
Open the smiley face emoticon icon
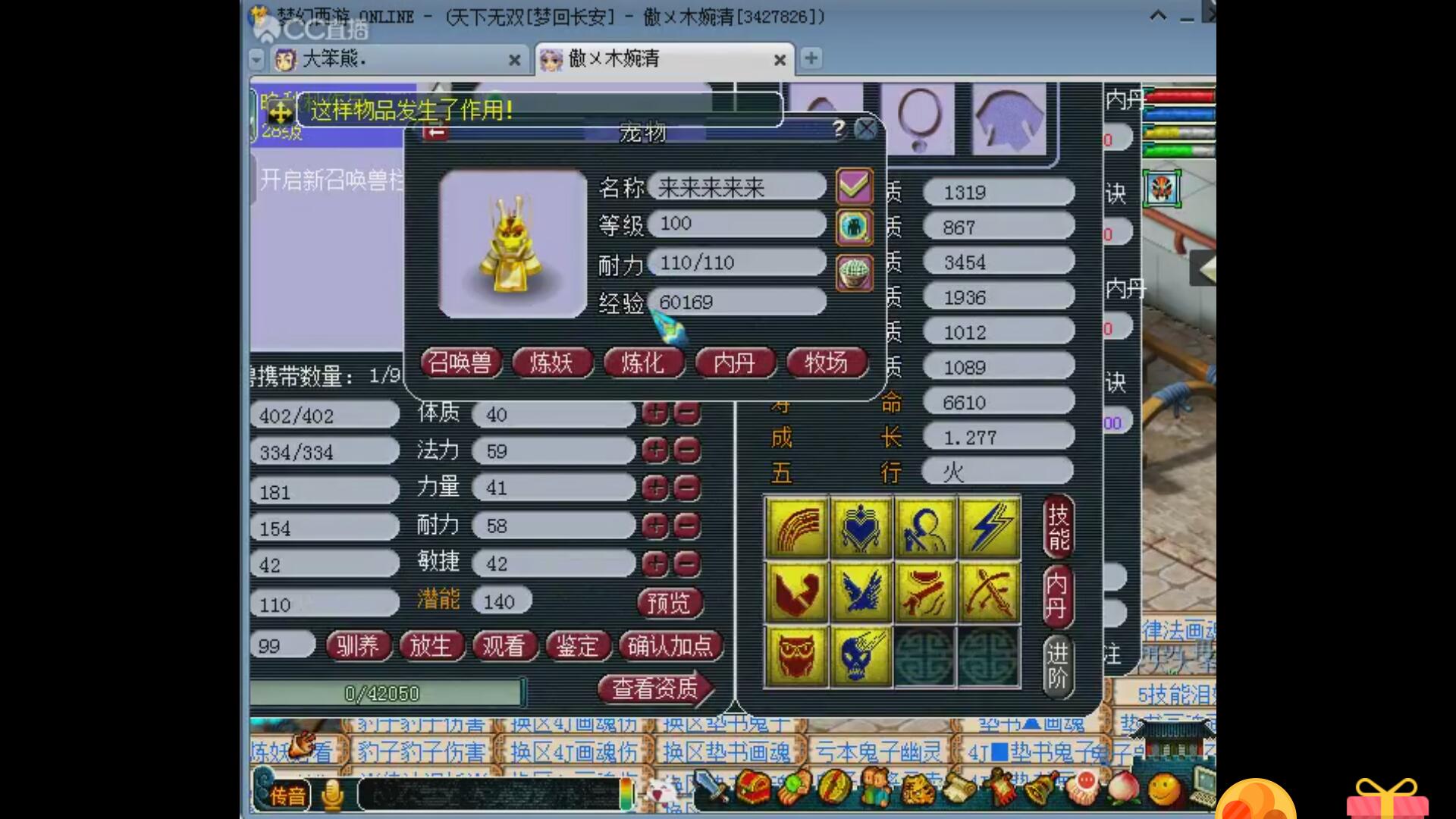pyautogui.click(x=1164, y=790)
